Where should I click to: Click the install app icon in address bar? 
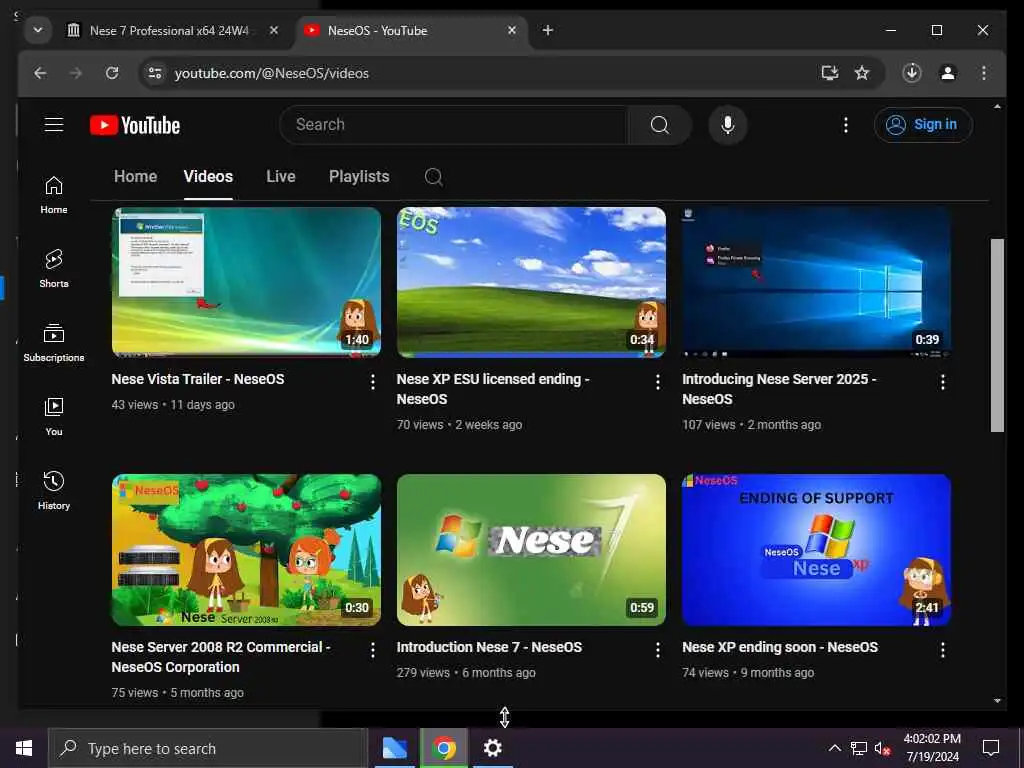tap(829, 73)
